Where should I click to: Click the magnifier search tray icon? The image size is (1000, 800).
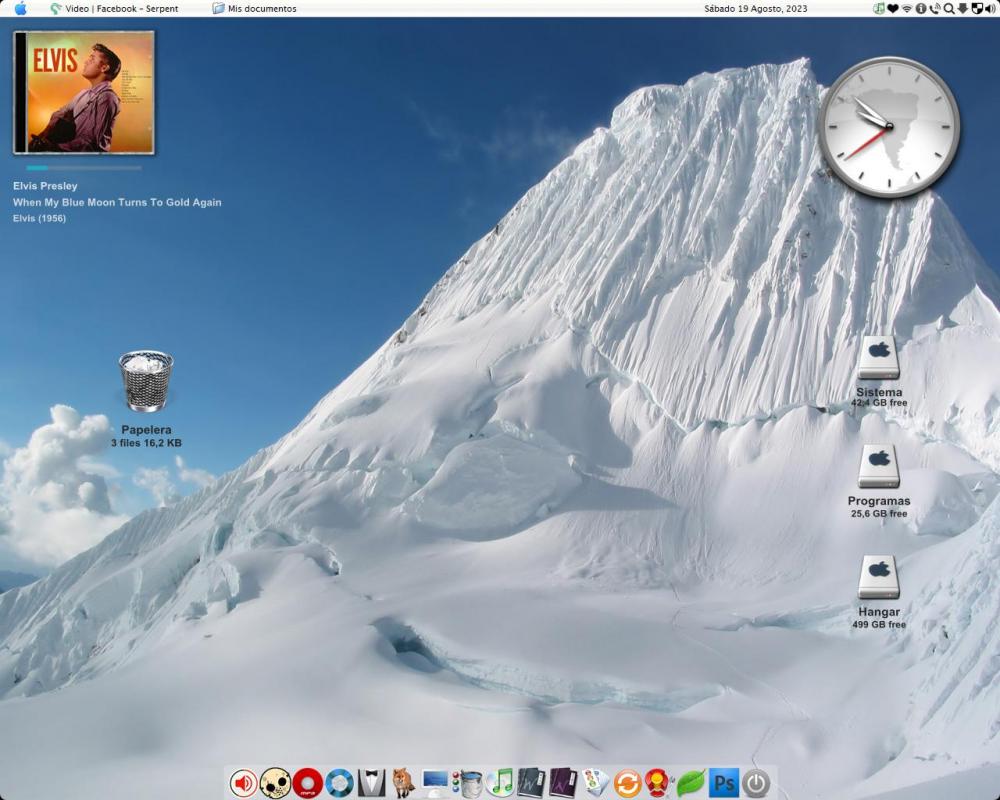click(x=948, y=8)
